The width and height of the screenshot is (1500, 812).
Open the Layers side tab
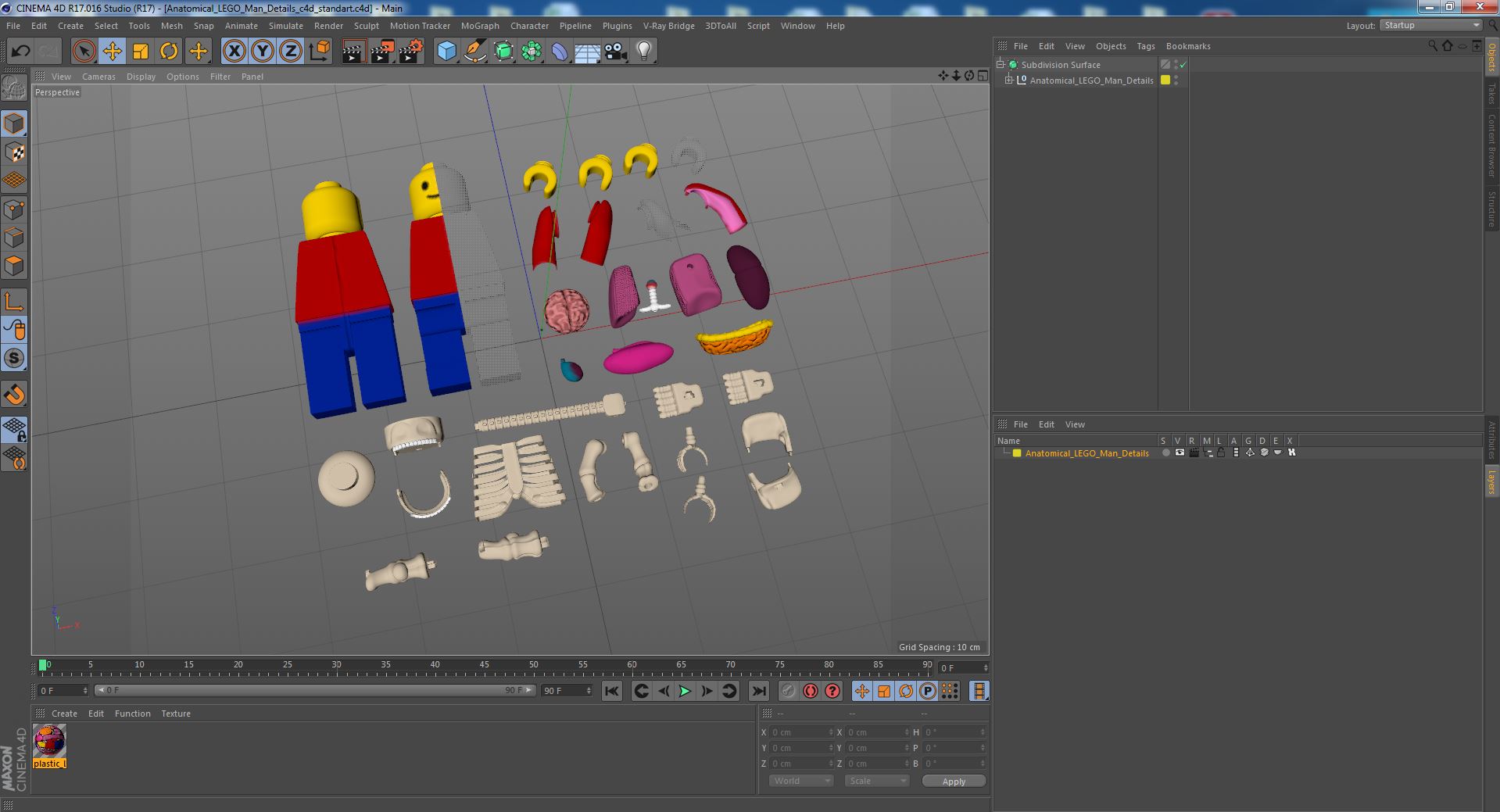(1492, 481)
